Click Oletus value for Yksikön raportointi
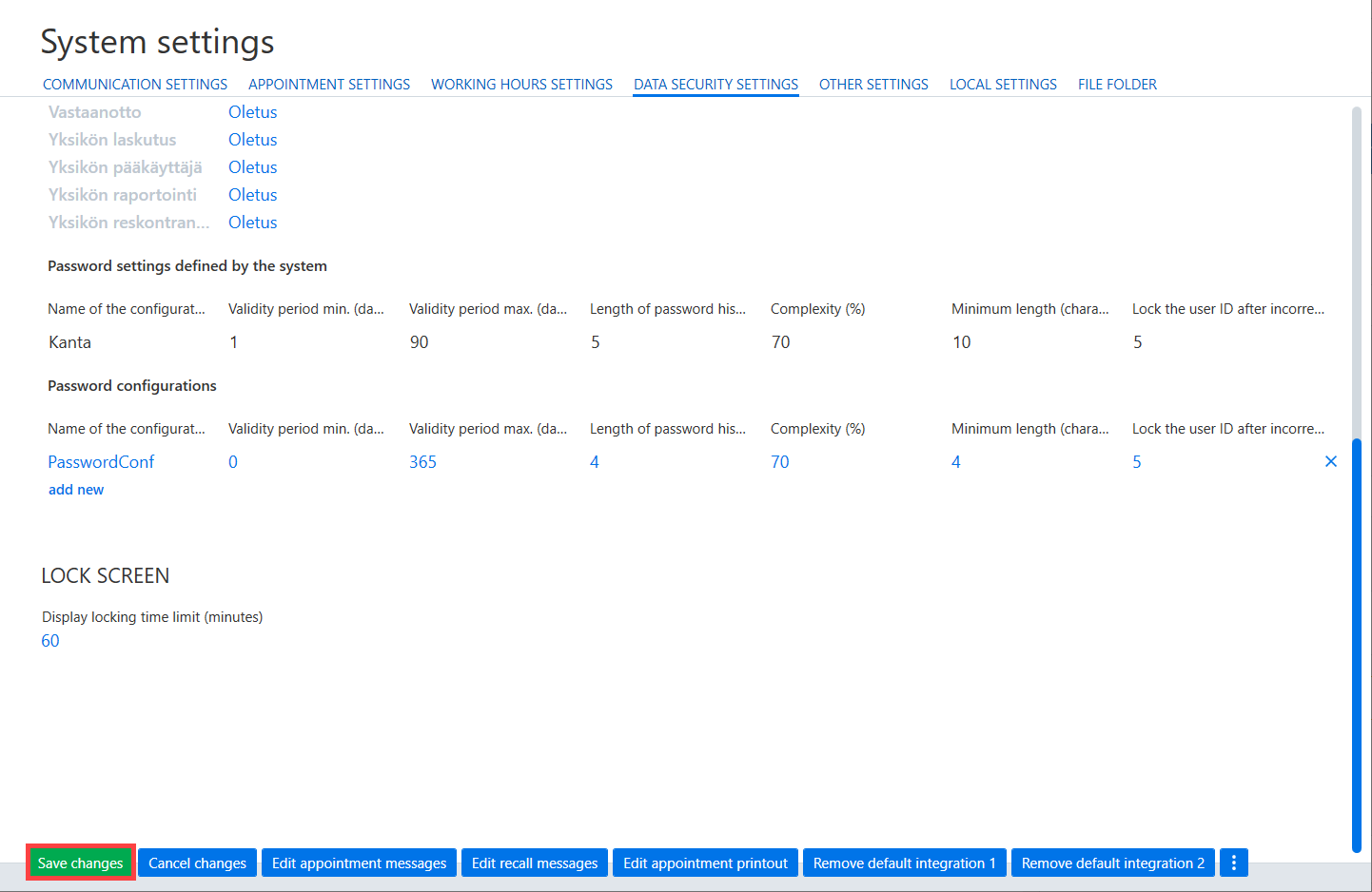This screenshot has width=1372, height=892. point(253,195)
